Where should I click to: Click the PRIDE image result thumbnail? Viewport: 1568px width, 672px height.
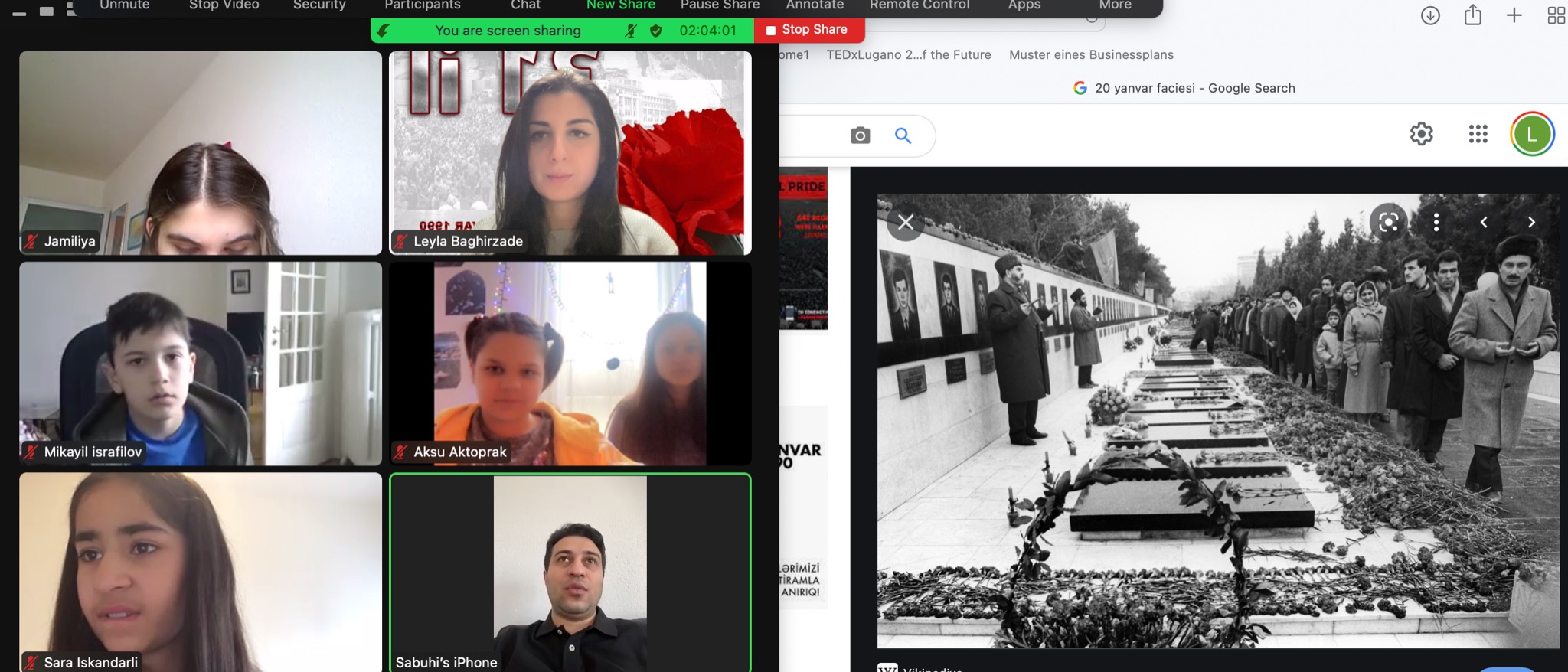coord(803,249)
